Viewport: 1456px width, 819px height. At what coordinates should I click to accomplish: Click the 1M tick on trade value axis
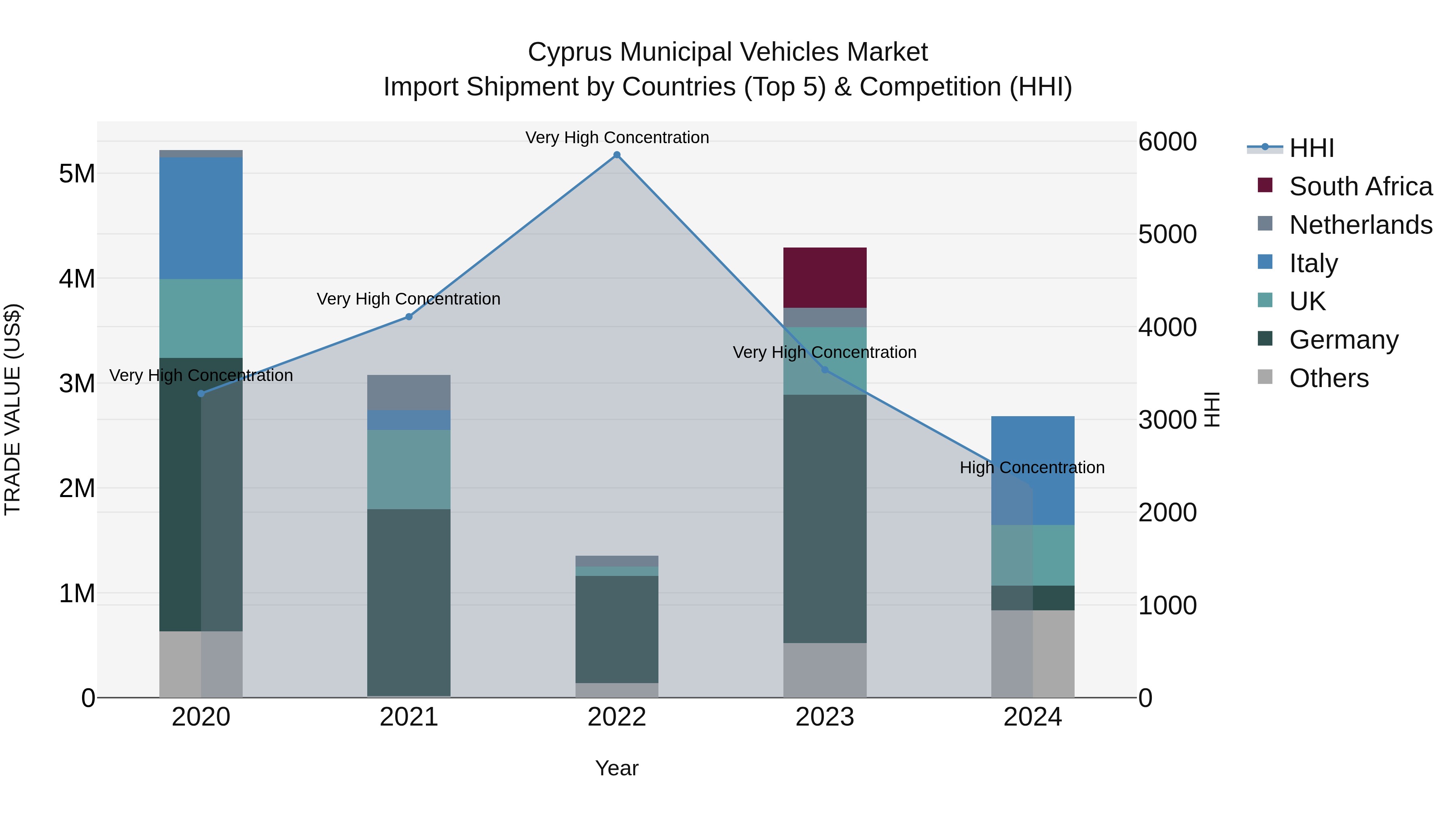coord(77,593)
